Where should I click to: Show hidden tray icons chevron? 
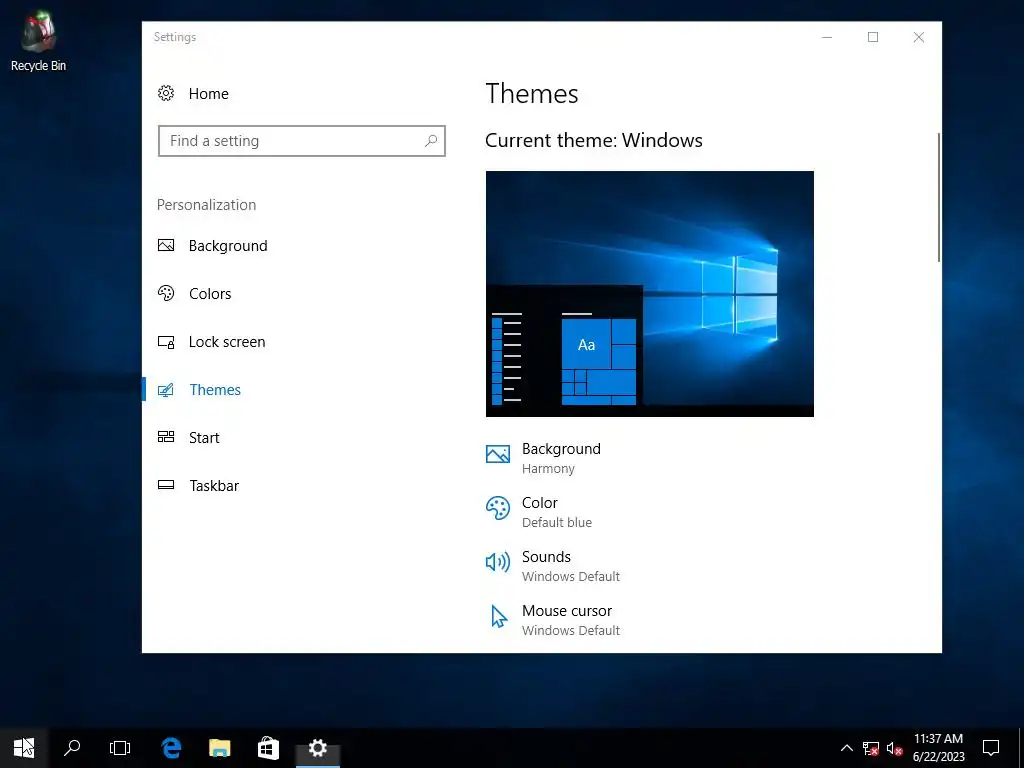tap(846, 748)
